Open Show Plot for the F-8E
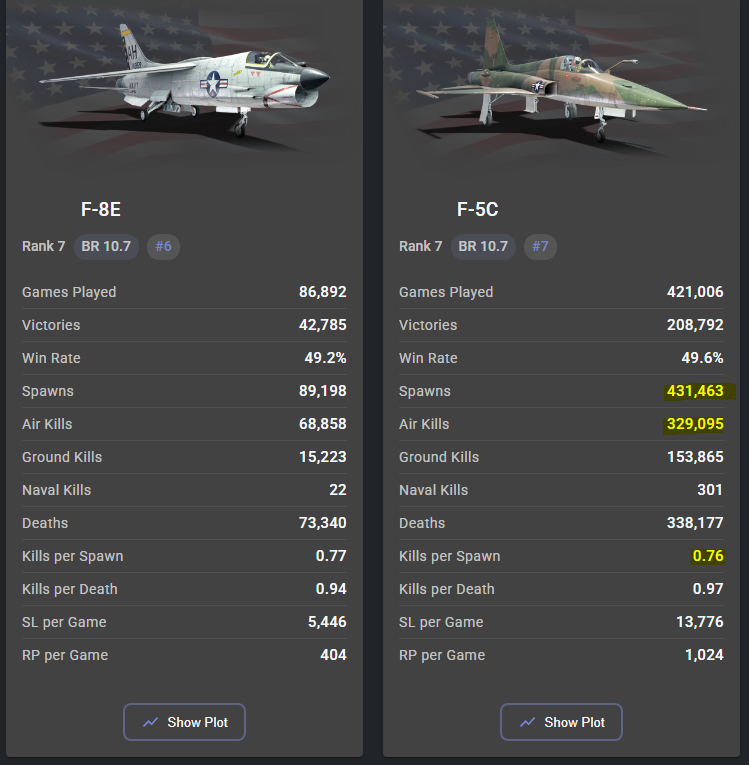The width and height of the screenshot is (749, 765). pos(184,722)
